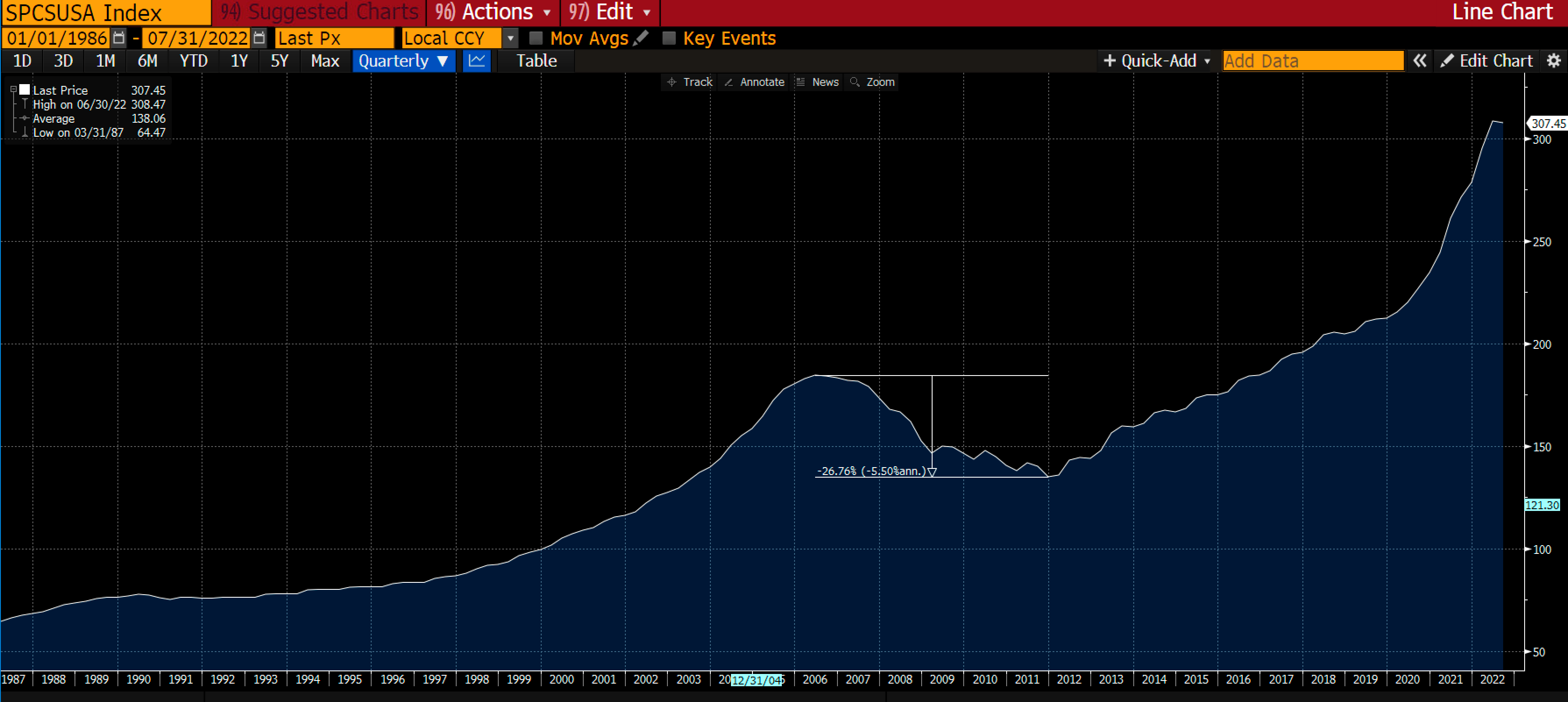Enable the Mov Avgs checkbox

pyautogui.click(x=536, y=39)
